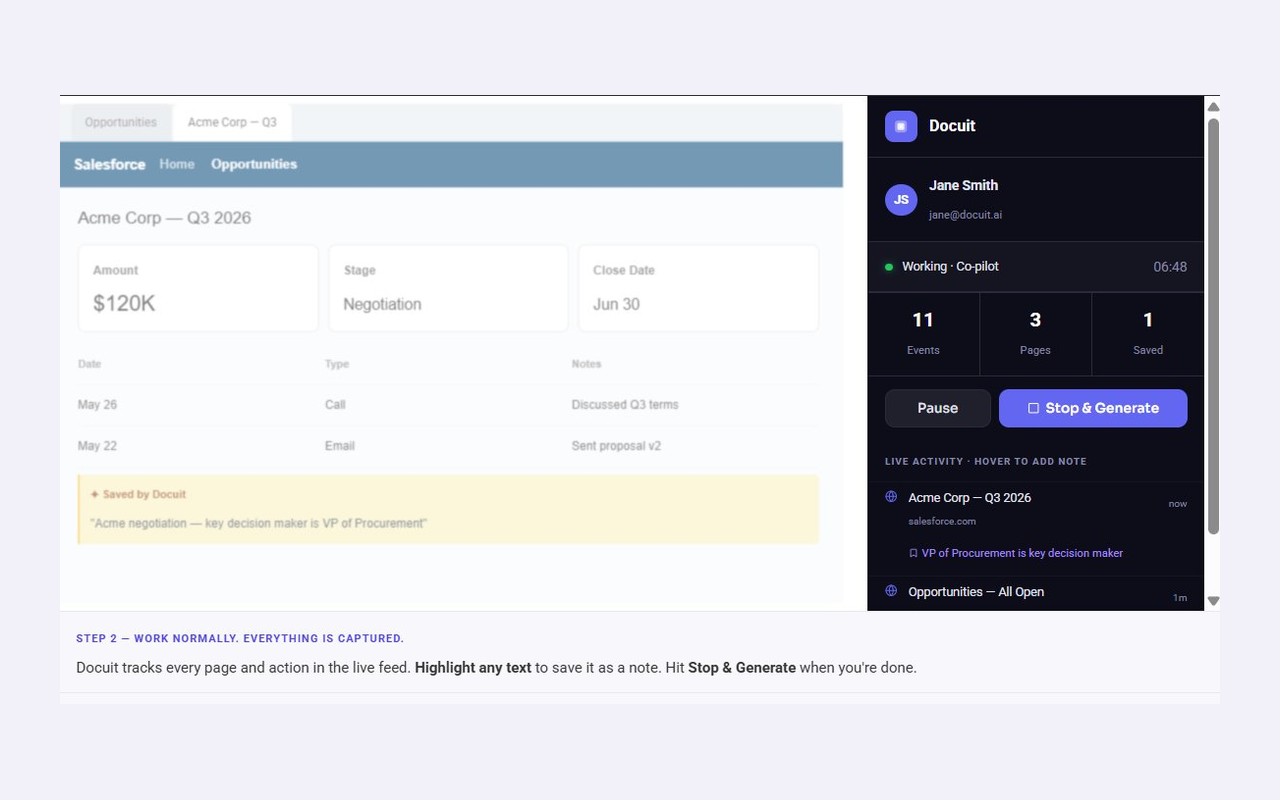Click the Jun 30 close date
1280x800 pixels.
(616, 304)
